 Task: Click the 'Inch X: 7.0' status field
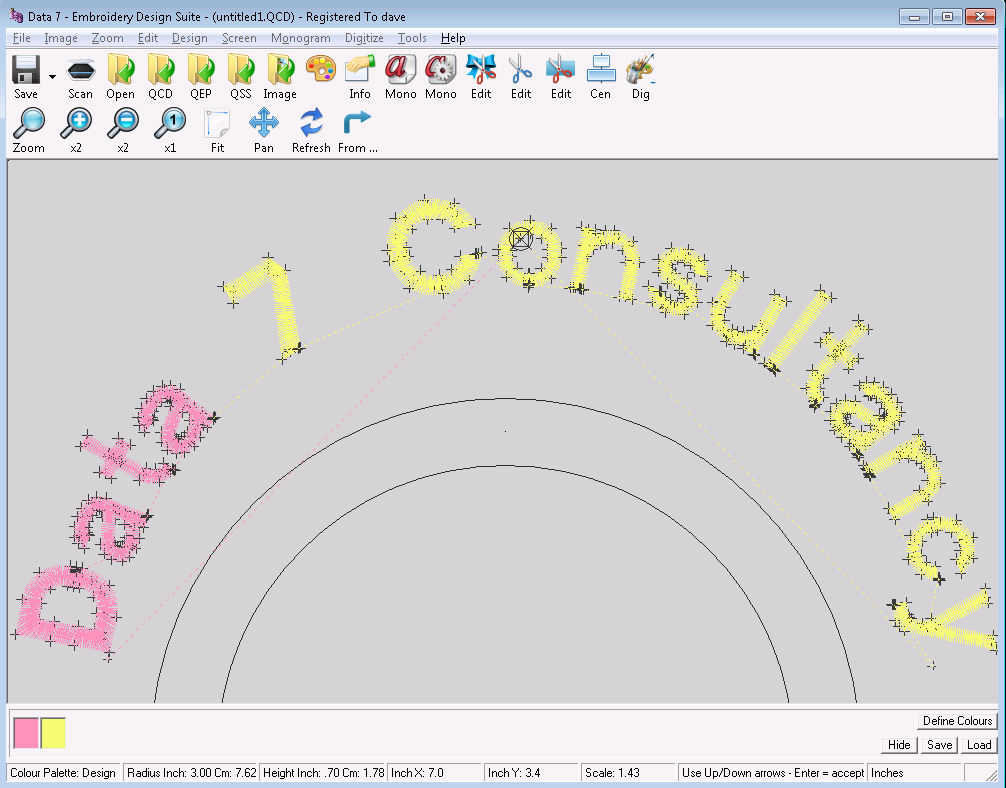pos(435,773)
